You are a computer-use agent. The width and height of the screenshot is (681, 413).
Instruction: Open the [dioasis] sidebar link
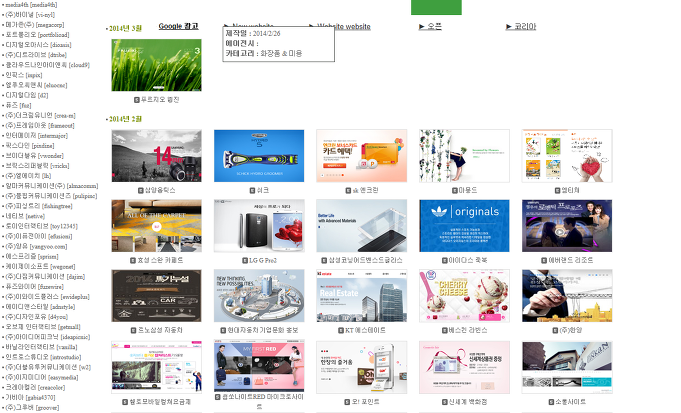(38, 45)
